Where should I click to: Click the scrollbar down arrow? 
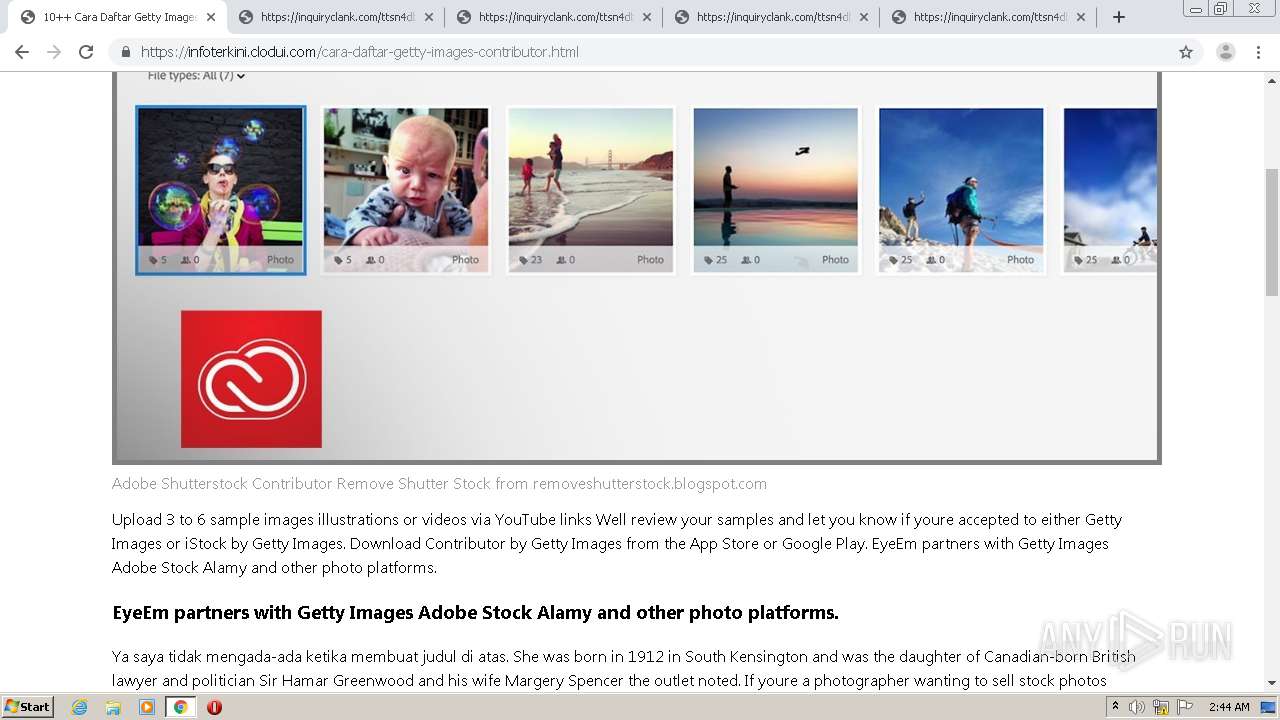(x=1272, y=683)
